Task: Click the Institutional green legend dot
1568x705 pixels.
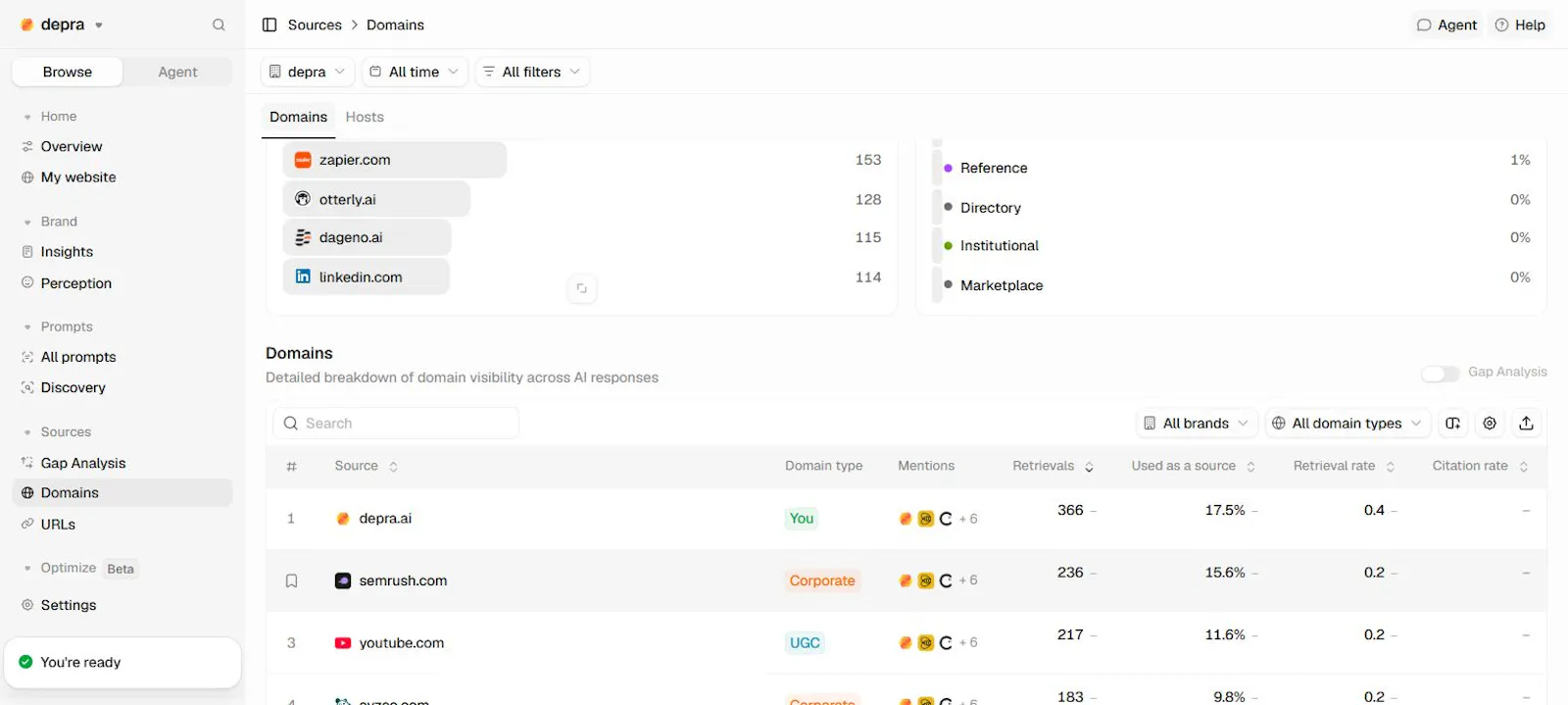Action: coord(948,245)
